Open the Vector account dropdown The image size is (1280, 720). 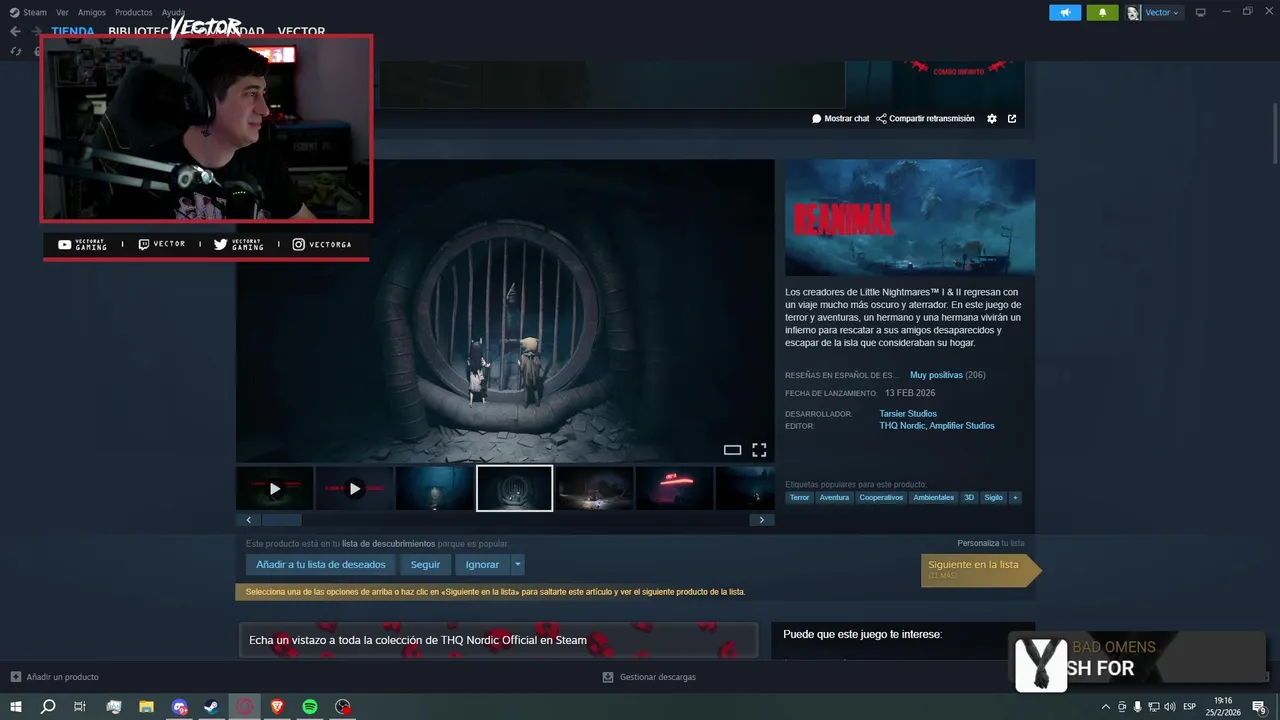coord(1154,12)
